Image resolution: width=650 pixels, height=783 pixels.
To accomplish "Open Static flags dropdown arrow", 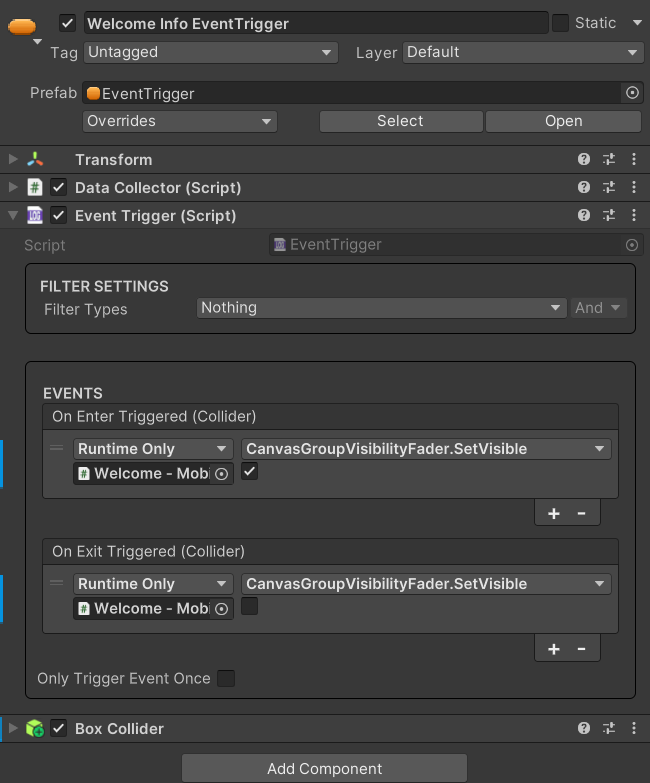I will (637, 23).
